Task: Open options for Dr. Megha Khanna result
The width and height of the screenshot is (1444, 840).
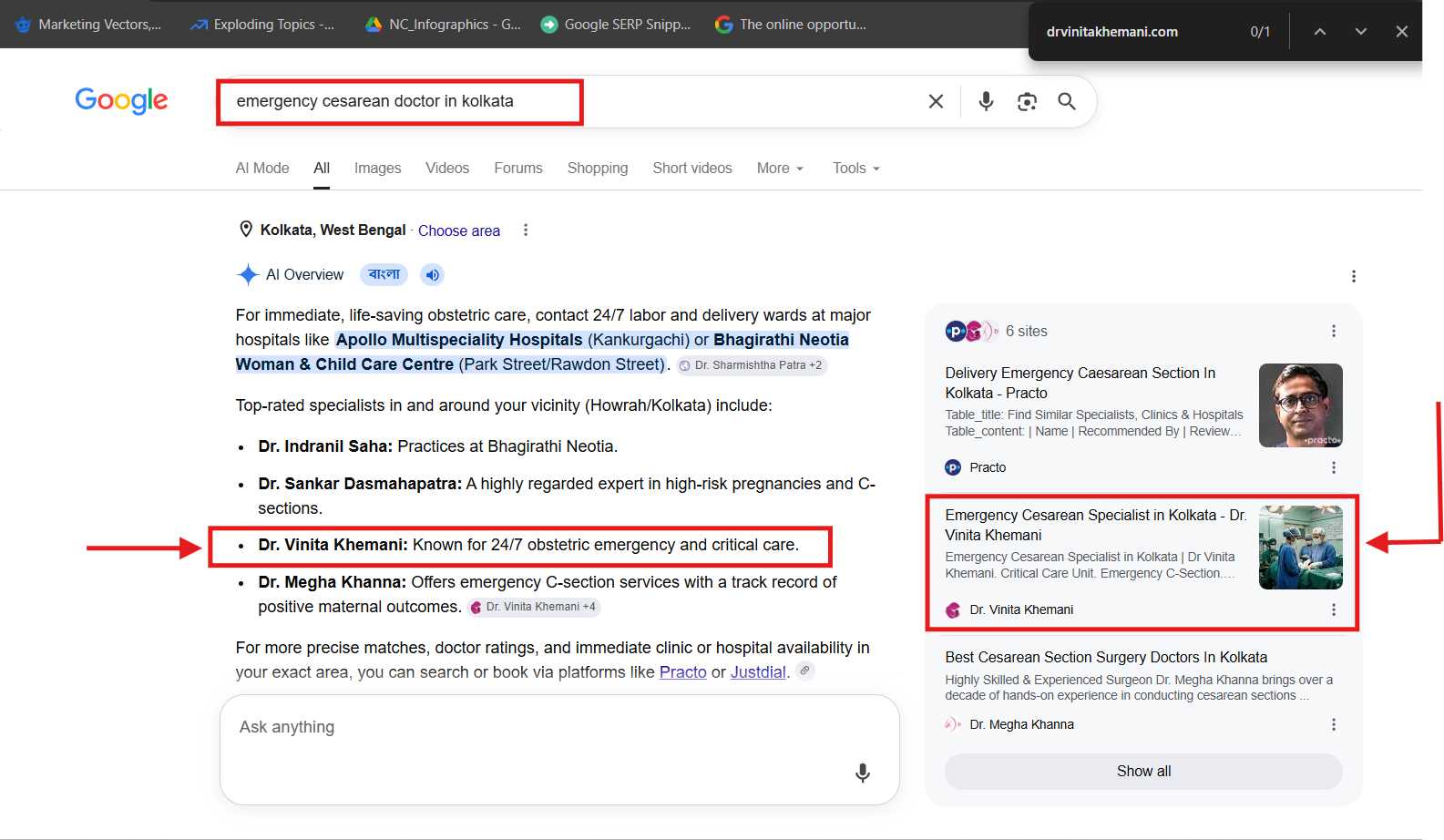Action: tap(1334, 724)
